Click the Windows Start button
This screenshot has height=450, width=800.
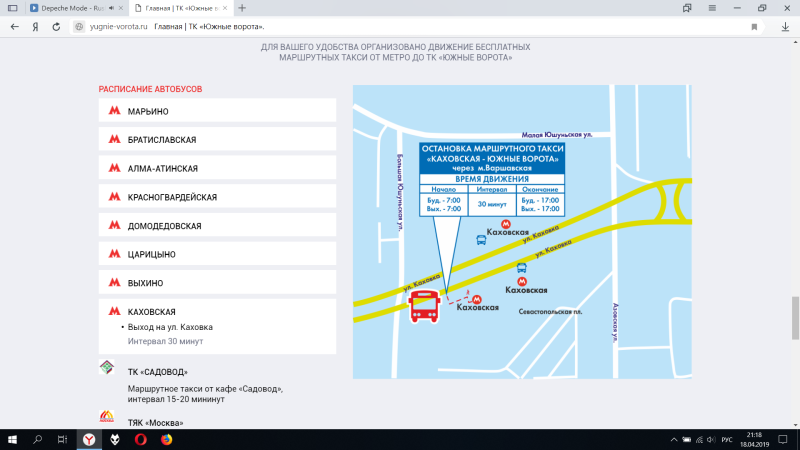click(13, 439)
